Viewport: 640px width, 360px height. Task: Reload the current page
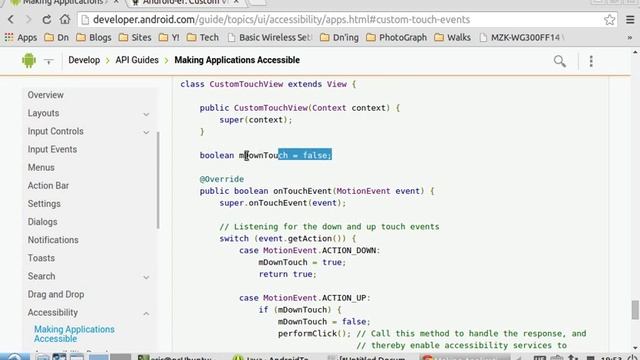[x=47, y=20]
